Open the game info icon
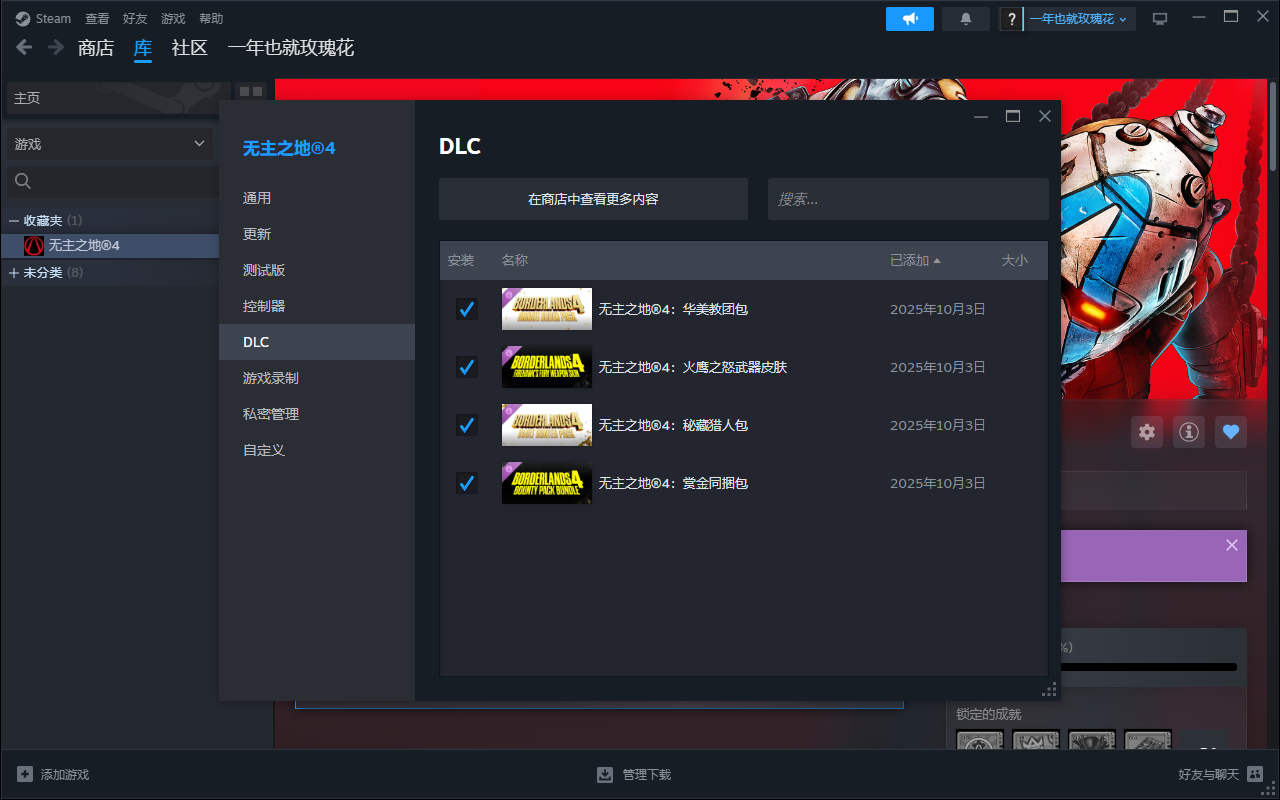 point(1189,432)
